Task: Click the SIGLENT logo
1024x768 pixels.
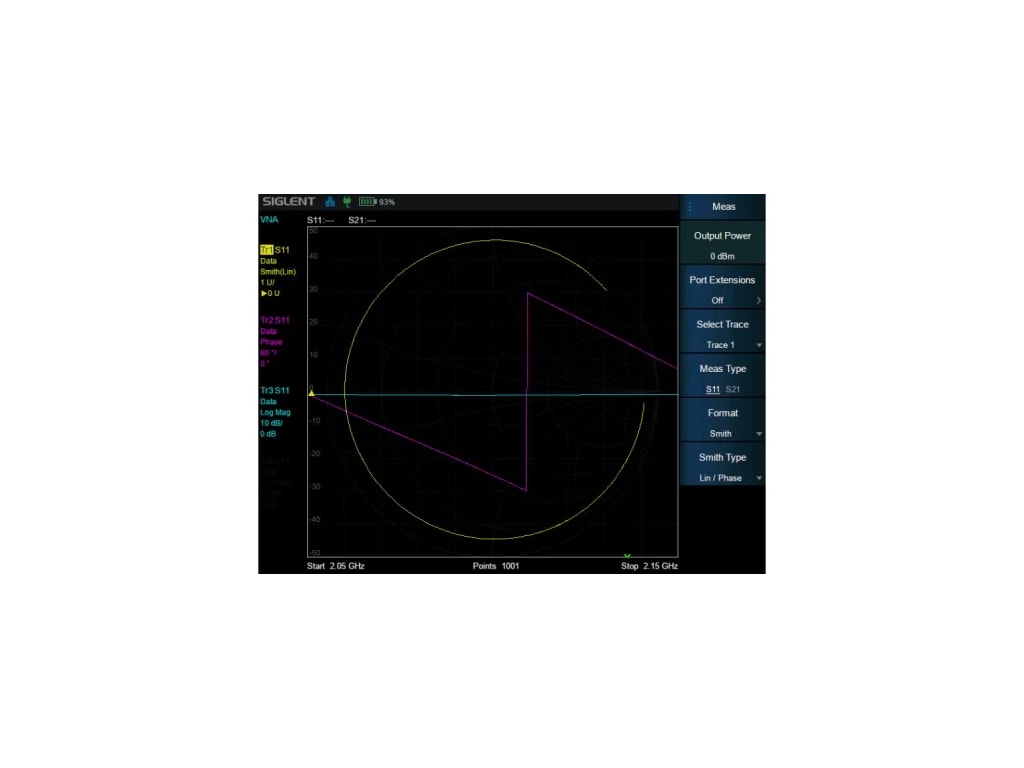Action: 289,199
